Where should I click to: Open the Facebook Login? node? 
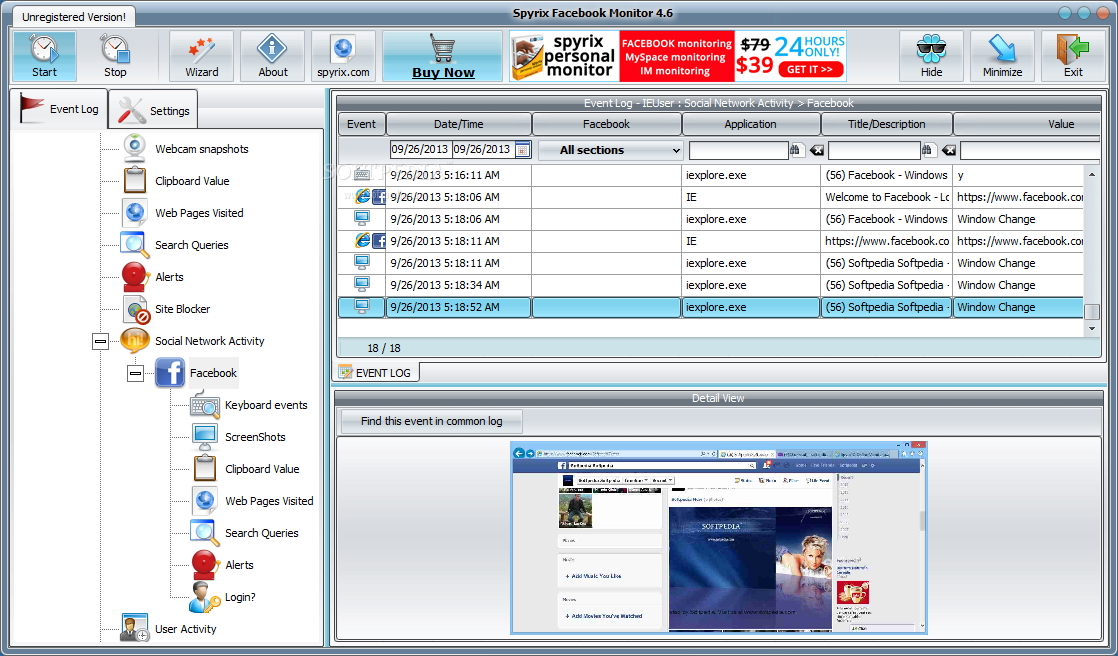[x=240, y=597]
